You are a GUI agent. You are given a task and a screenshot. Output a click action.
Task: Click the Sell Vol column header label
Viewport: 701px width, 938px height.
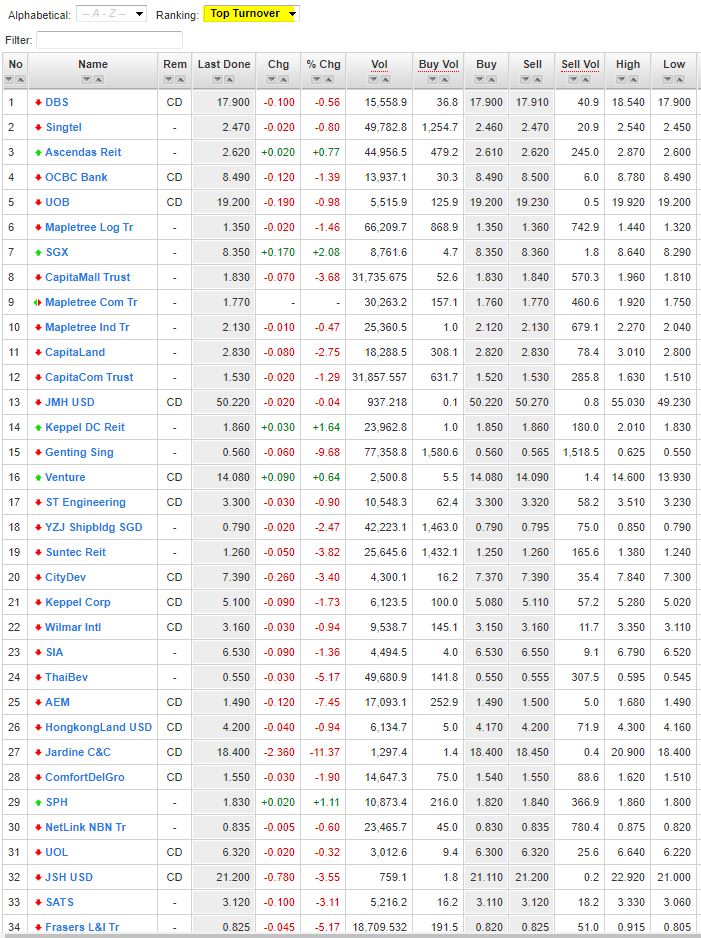tap(580, 65)
